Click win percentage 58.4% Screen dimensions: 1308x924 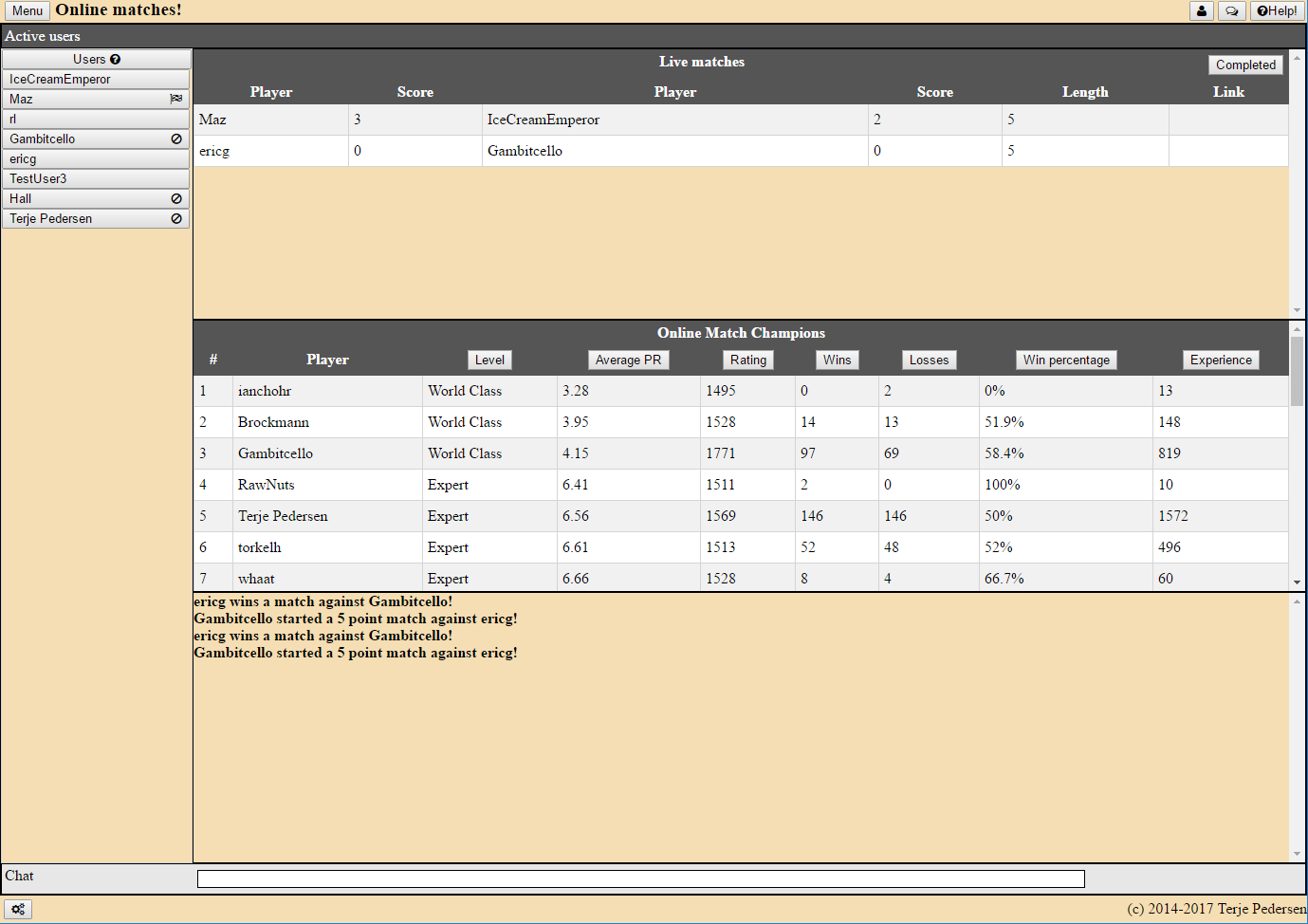click(x=1004, y=453)
